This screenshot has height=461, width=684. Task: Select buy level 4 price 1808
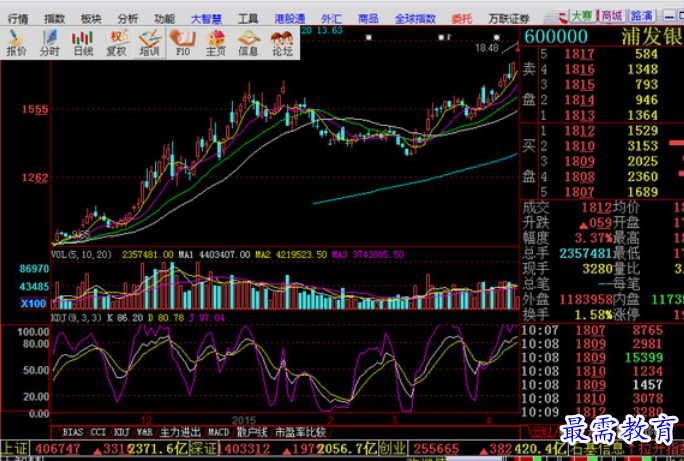point(579,177)
